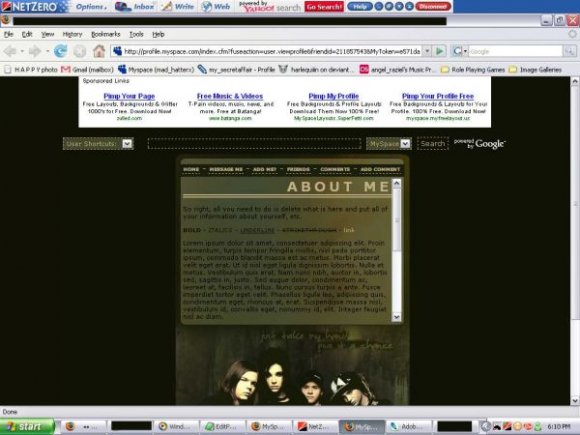Click inside the dashed MySpace search field
The image size is (580, 435).
pyautogui.click(x=254, y=144)
